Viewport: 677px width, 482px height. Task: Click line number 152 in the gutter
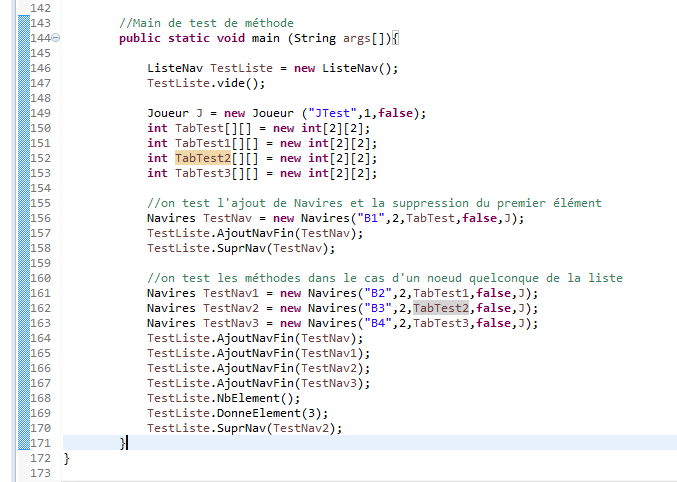tap(41, 158)
